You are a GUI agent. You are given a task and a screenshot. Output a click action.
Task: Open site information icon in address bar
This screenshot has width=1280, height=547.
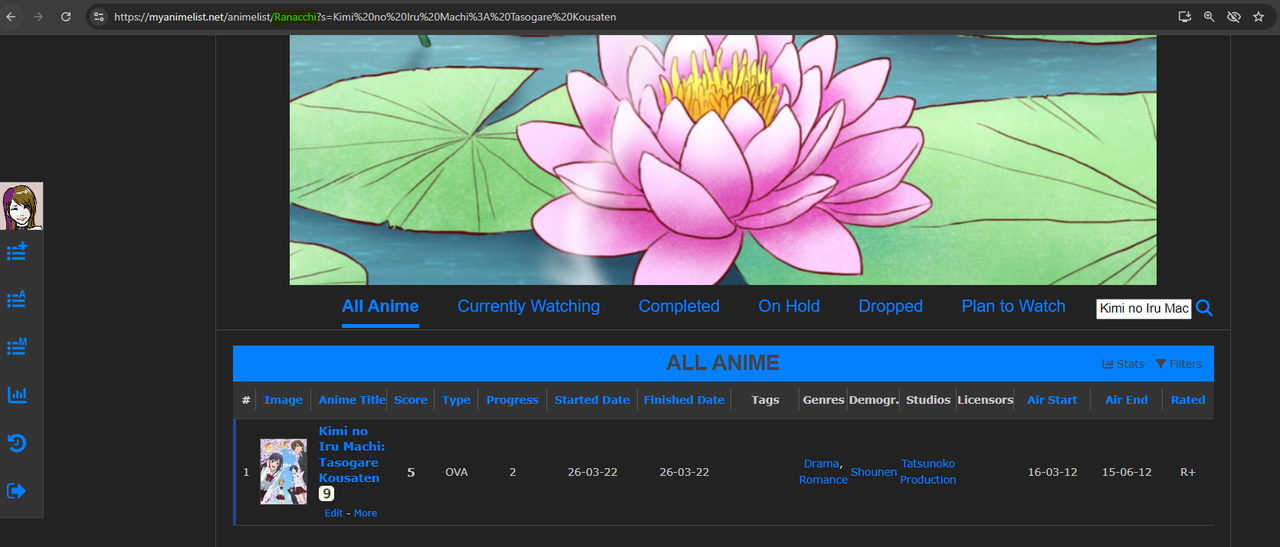click(98, 17)
